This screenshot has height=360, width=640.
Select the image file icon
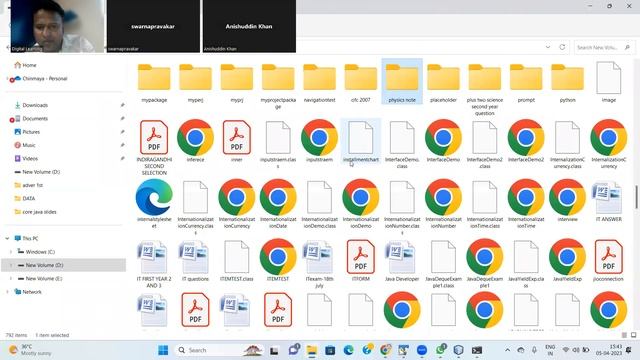click(609, 78)
